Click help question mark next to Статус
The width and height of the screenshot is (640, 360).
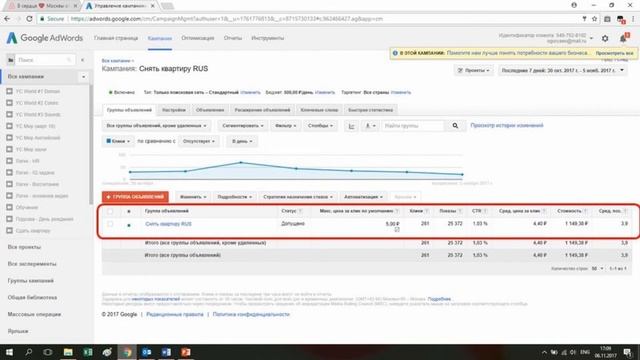click(x=300, y=211)
